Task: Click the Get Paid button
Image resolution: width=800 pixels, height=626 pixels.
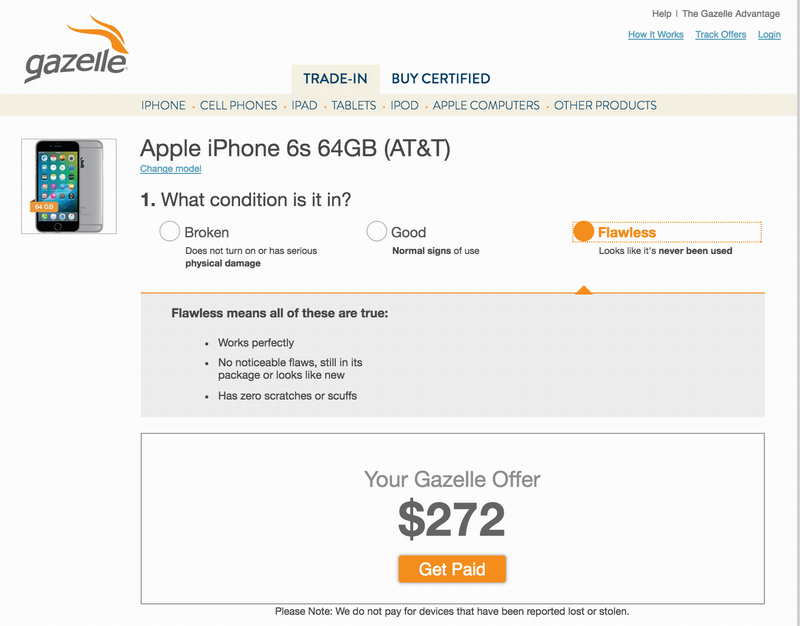Action: (x=453, y=568)
